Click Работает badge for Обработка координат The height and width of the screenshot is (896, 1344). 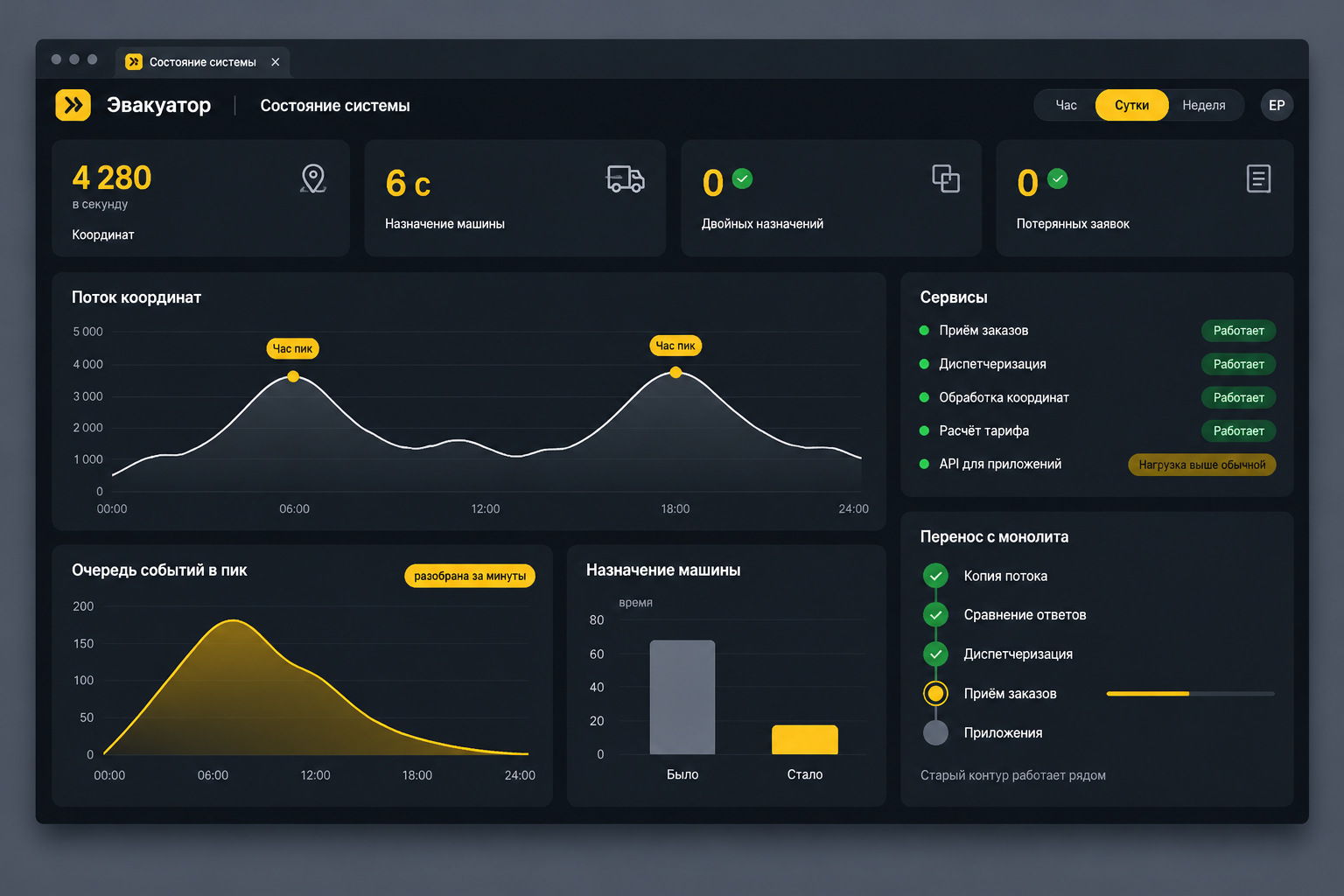[x=1238, y=397]
